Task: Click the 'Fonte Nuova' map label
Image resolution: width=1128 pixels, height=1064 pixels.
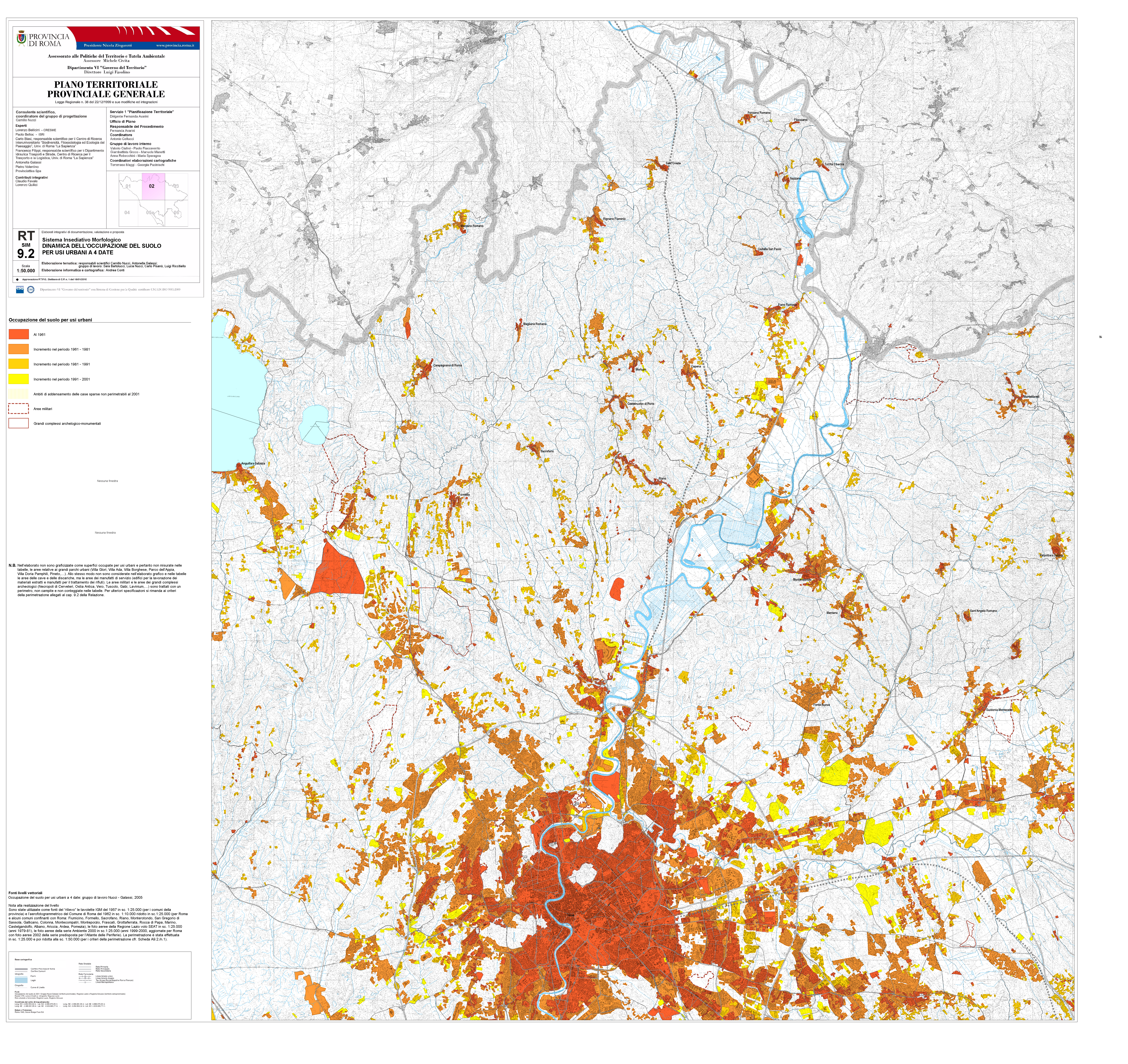Action: point(822,705)
